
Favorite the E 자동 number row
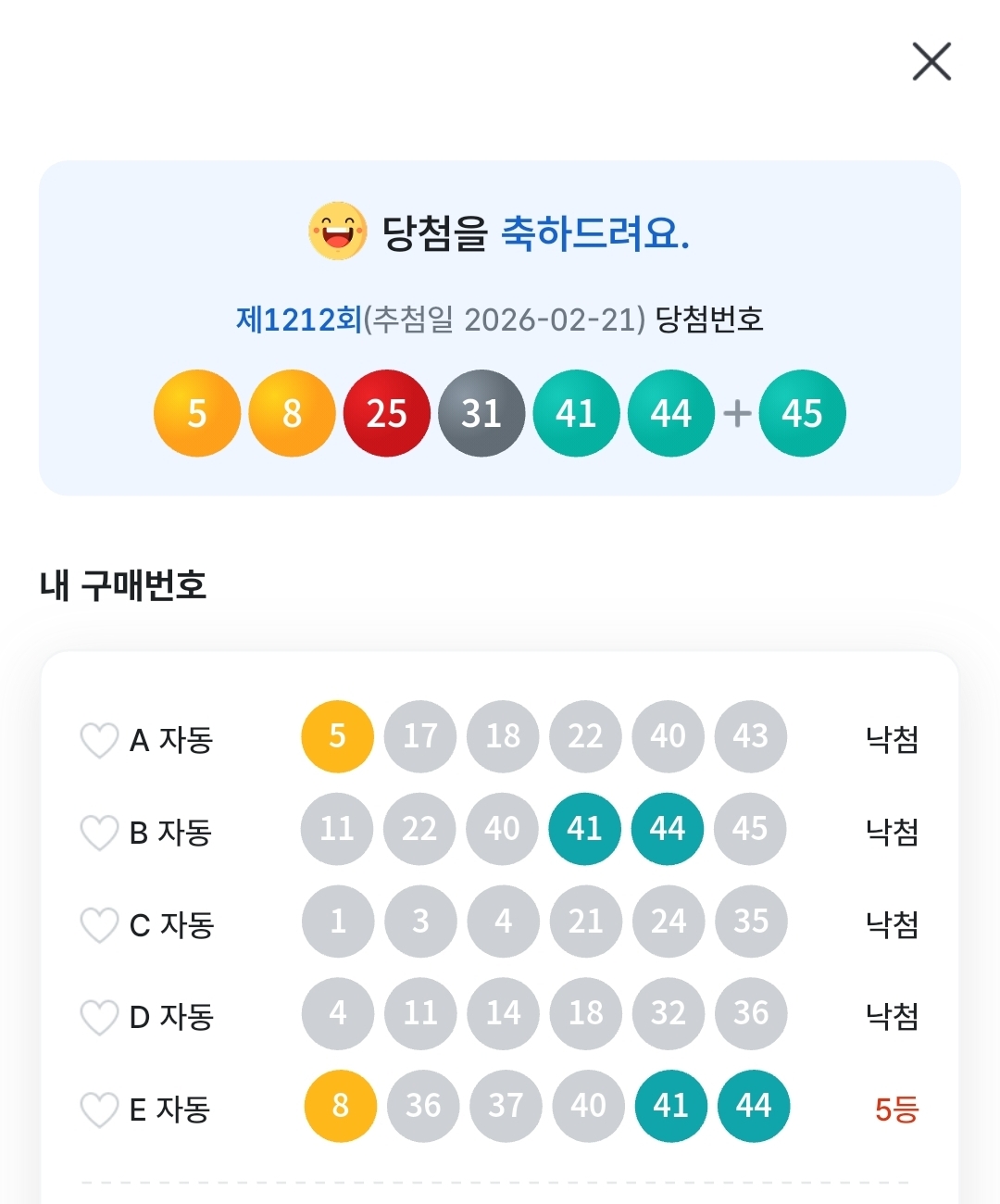[99, 1109]
